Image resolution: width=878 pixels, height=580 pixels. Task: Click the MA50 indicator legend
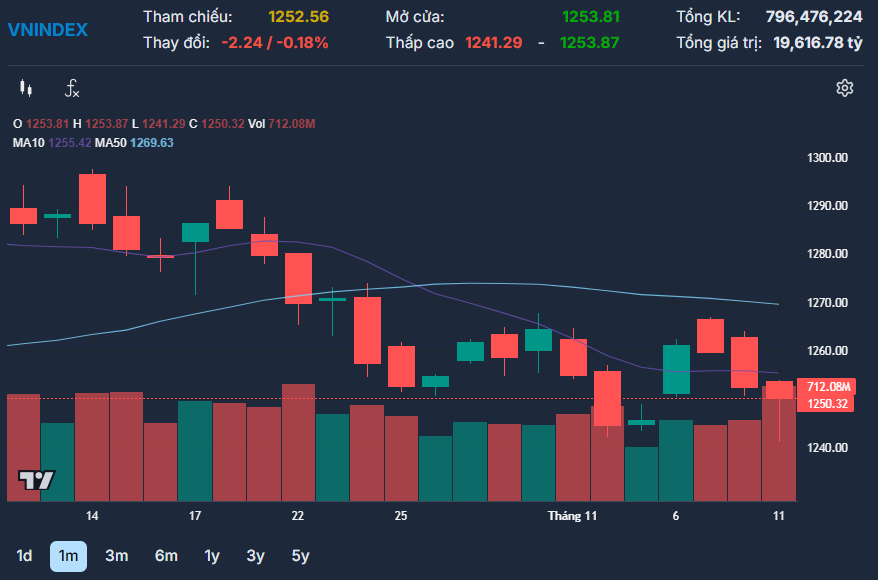134,143
